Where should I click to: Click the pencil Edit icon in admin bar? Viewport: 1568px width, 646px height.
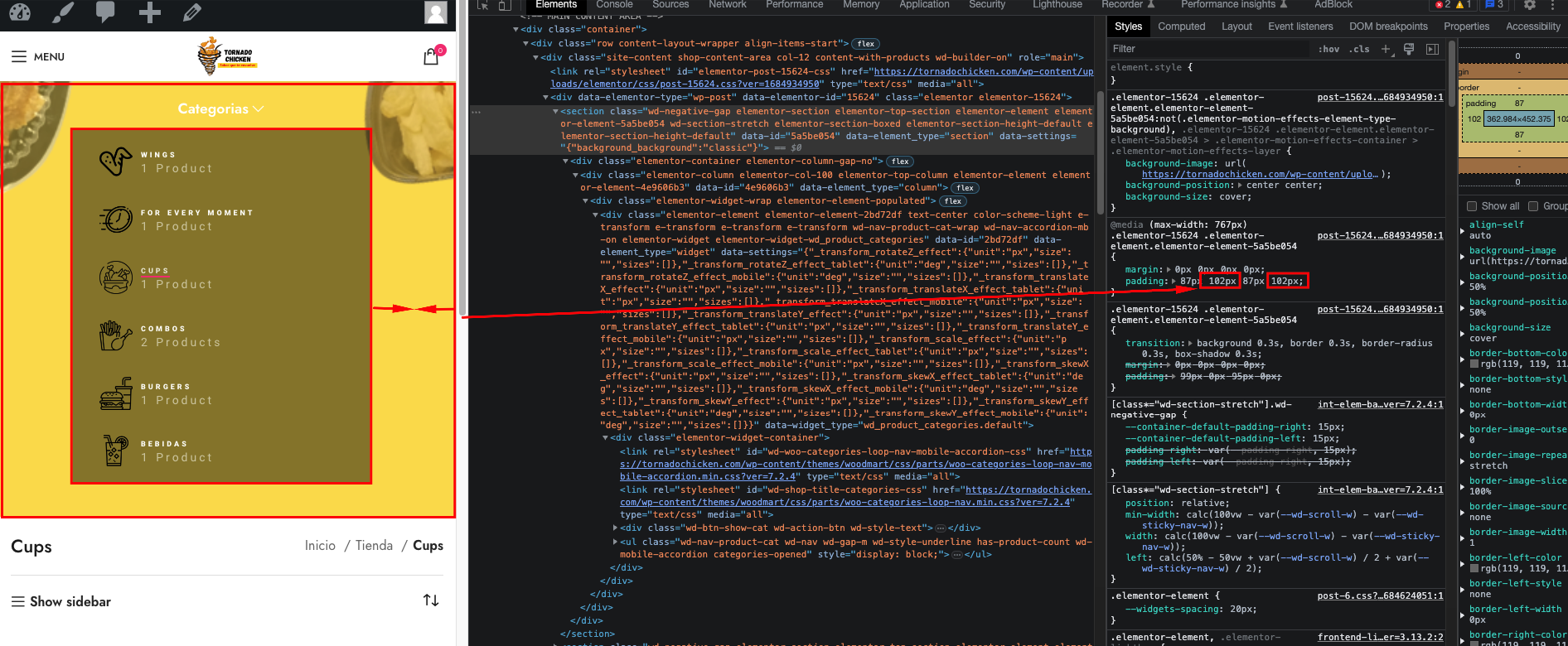pos(192,12)
